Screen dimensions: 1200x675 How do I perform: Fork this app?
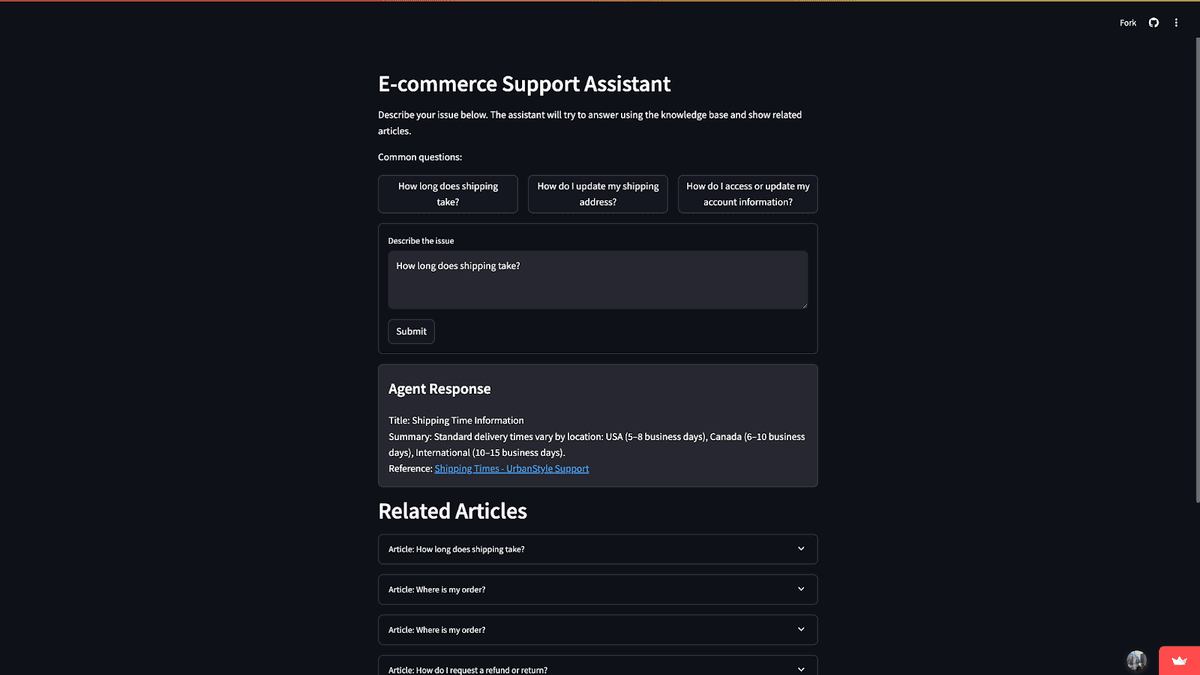point(1128,23)
